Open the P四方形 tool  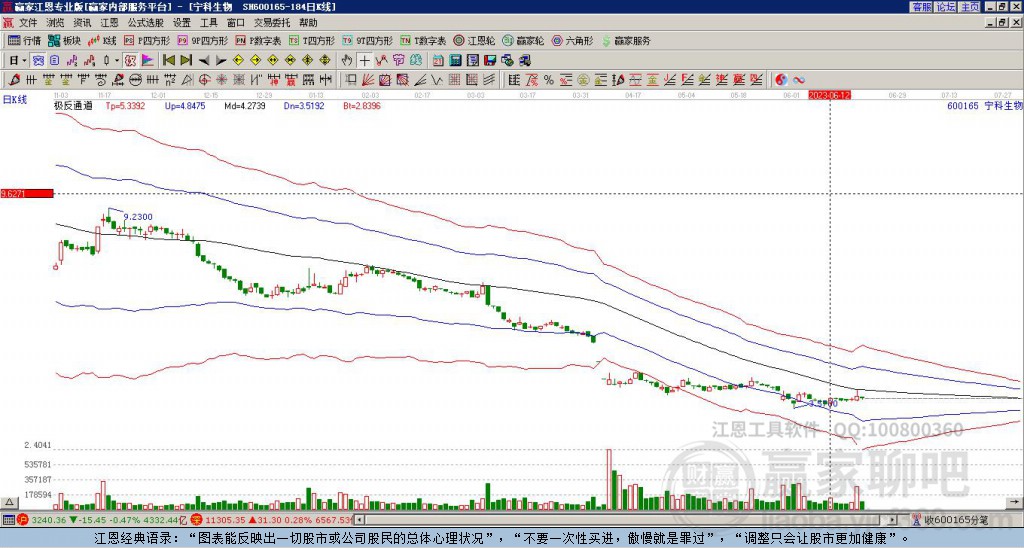147,40
